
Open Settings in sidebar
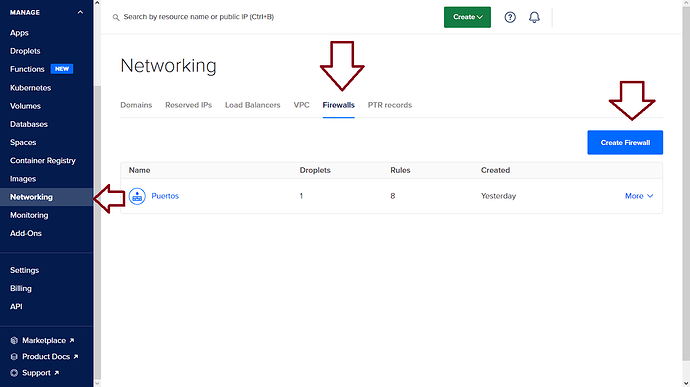[24, 270]
